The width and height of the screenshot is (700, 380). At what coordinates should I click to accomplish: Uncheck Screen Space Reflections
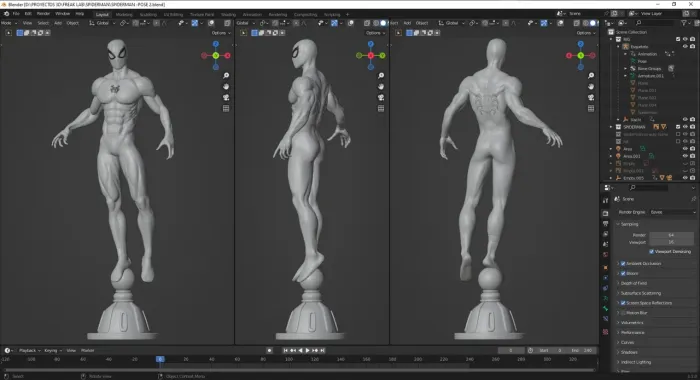[623, 303]
